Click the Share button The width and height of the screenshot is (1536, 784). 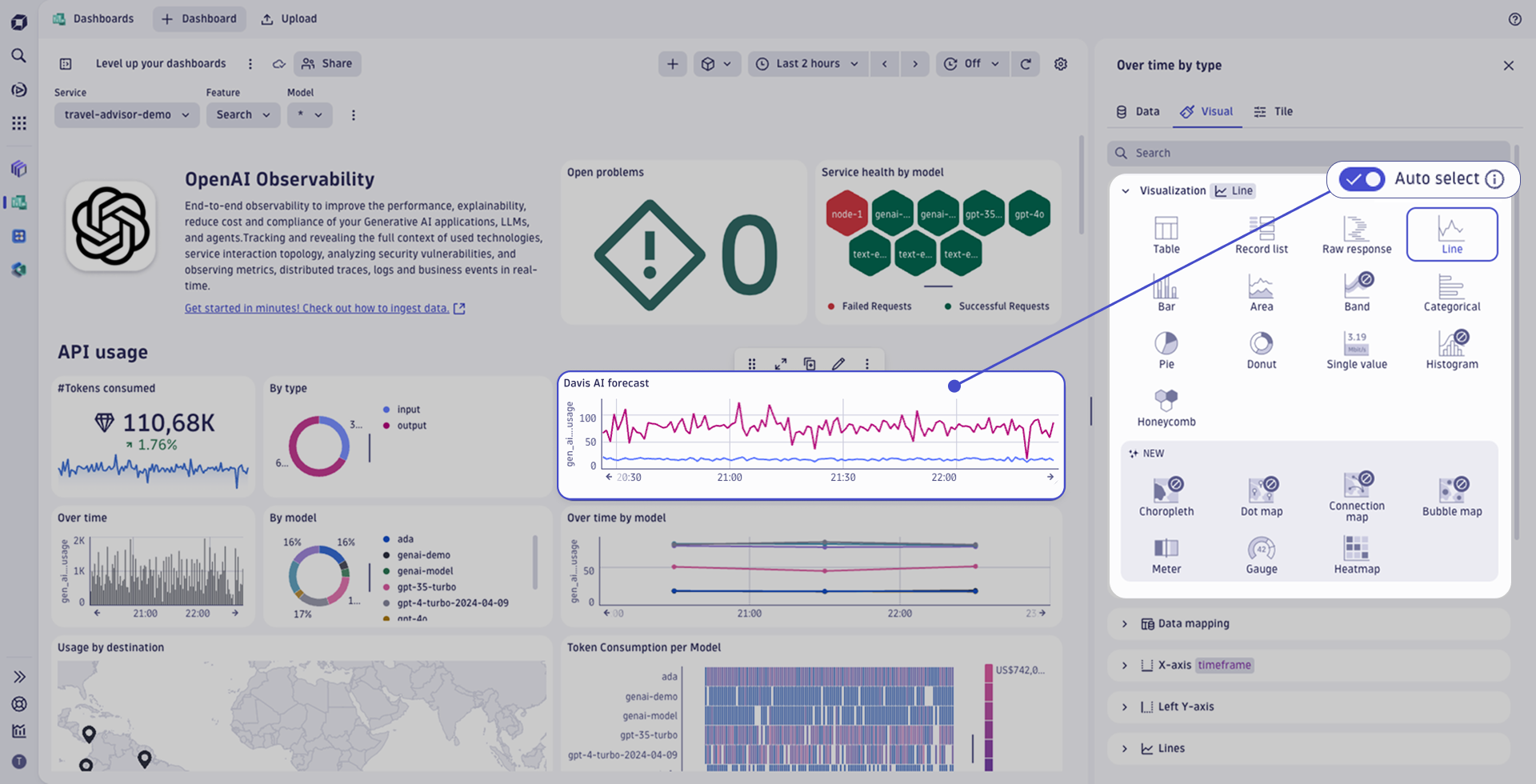(x=326, y=63)
